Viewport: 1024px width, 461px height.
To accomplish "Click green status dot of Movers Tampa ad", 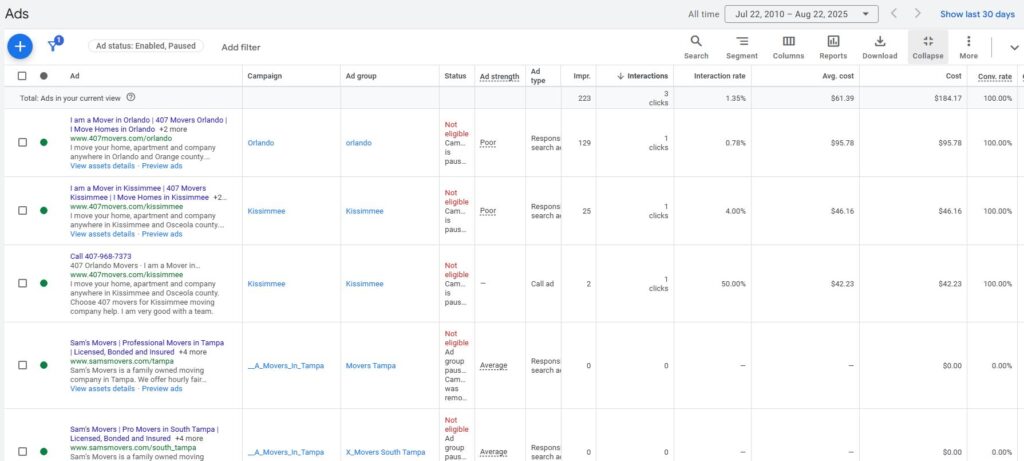I will coord(44,365).
